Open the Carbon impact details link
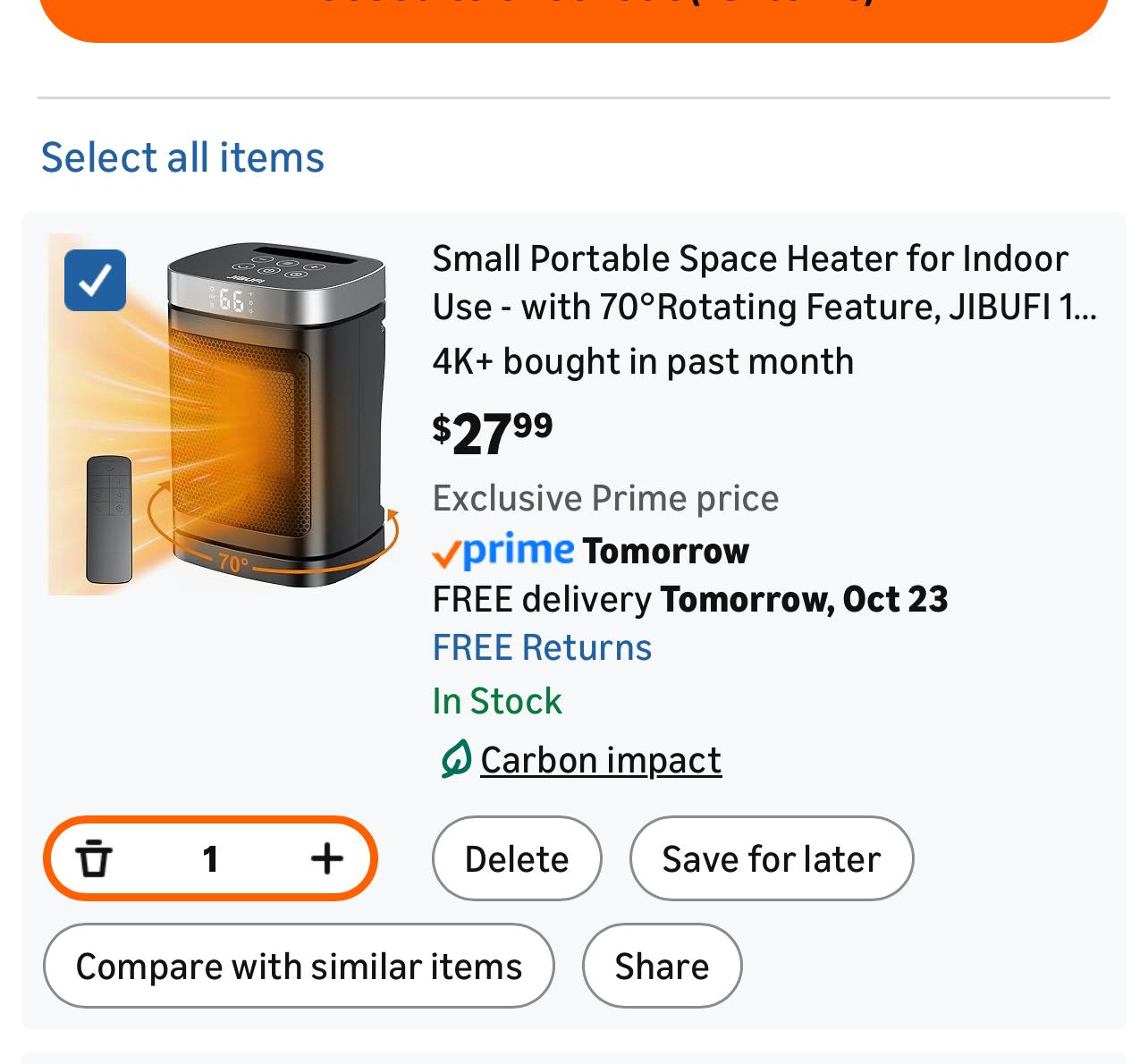The width and height of the screenshot is (1148, 1064). (601, 759)
